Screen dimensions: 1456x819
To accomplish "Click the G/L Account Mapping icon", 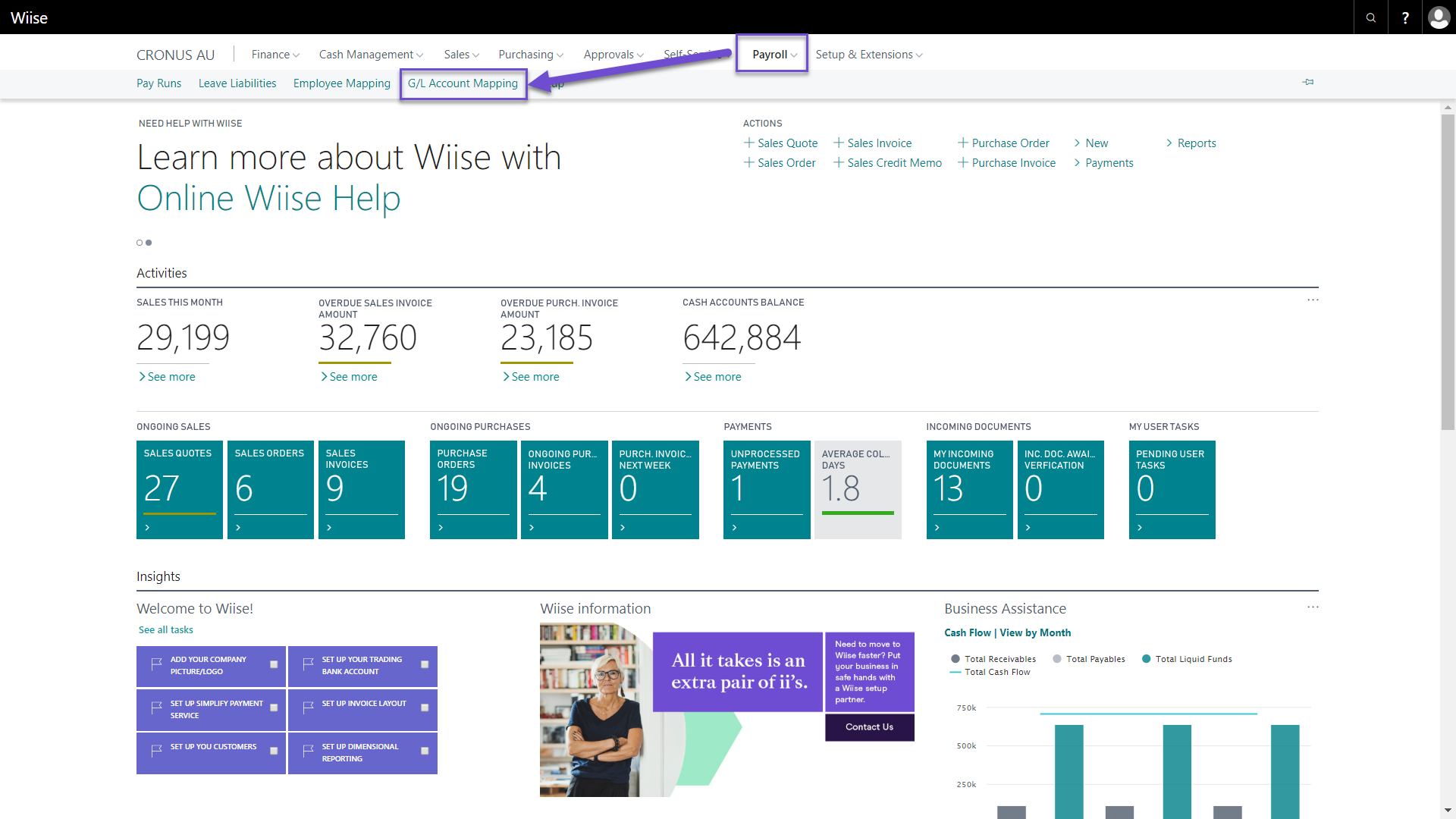I will [462, 83].
